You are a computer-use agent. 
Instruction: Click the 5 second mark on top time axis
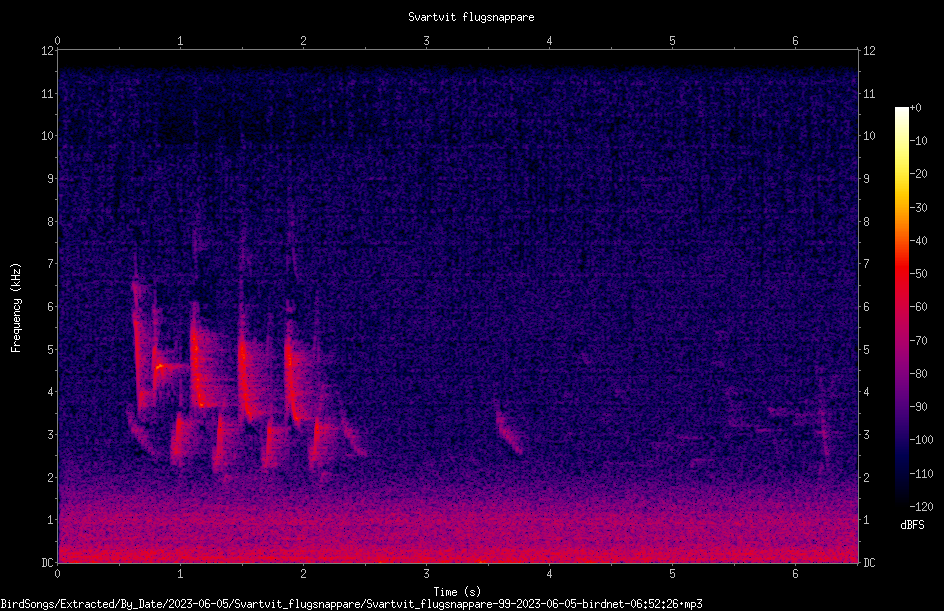point(672,41)
